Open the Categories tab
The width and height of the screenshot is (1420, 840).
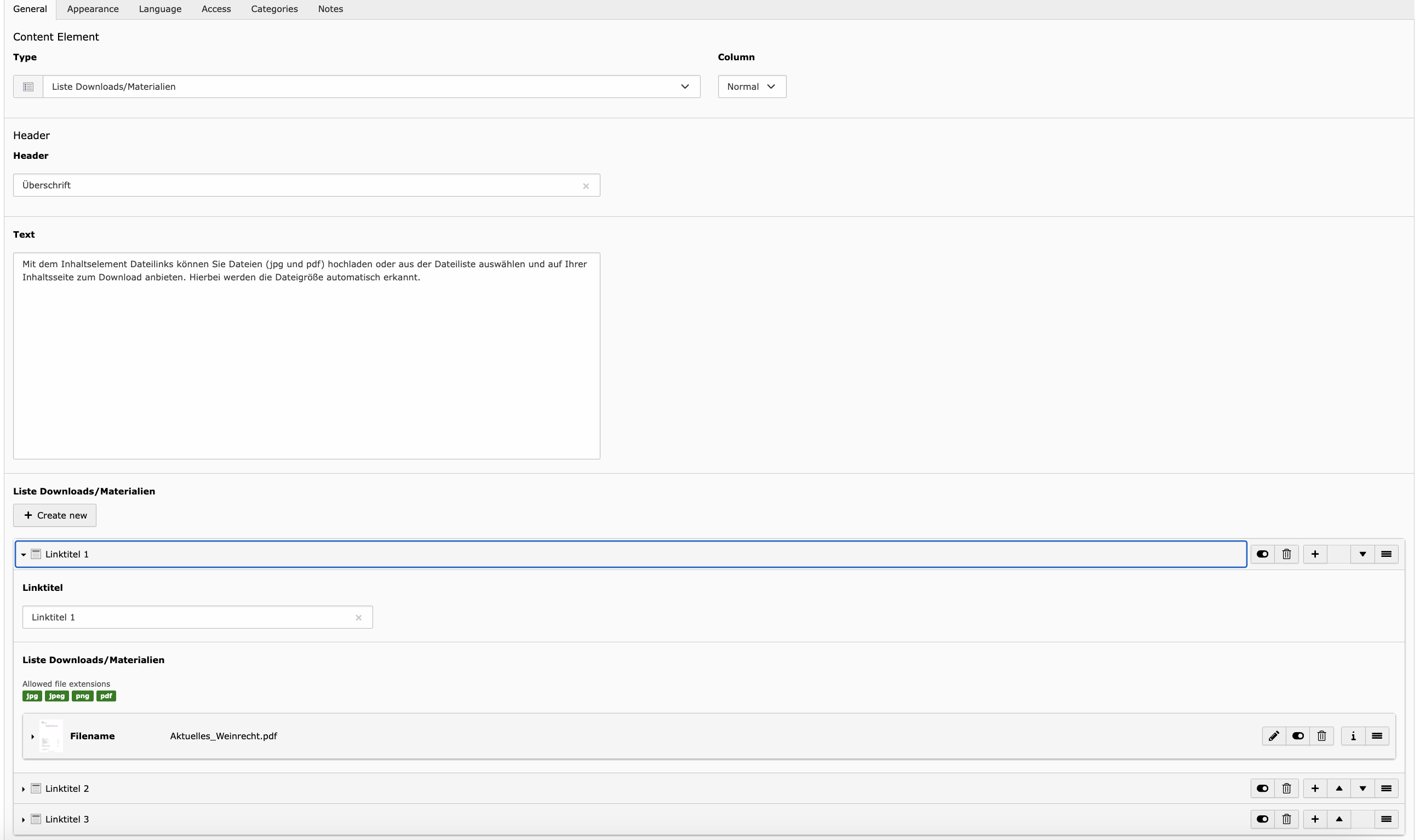tap(274, 9)
